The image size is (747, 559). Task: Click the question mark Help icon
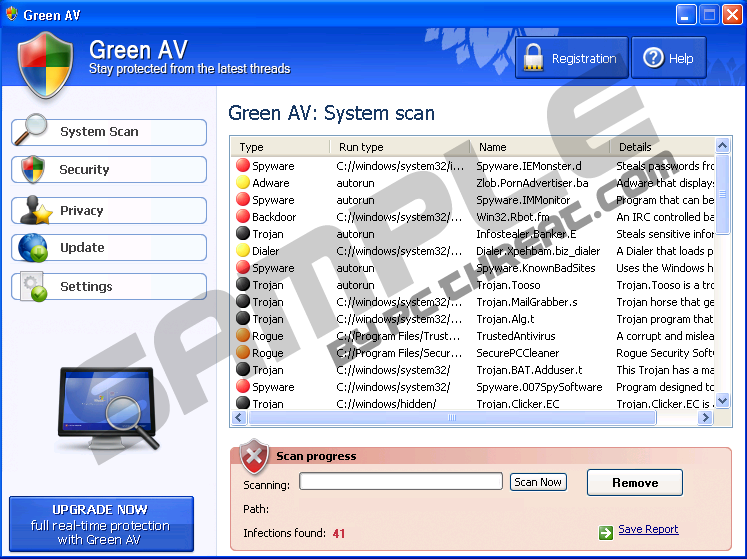[x=653, y=58]
